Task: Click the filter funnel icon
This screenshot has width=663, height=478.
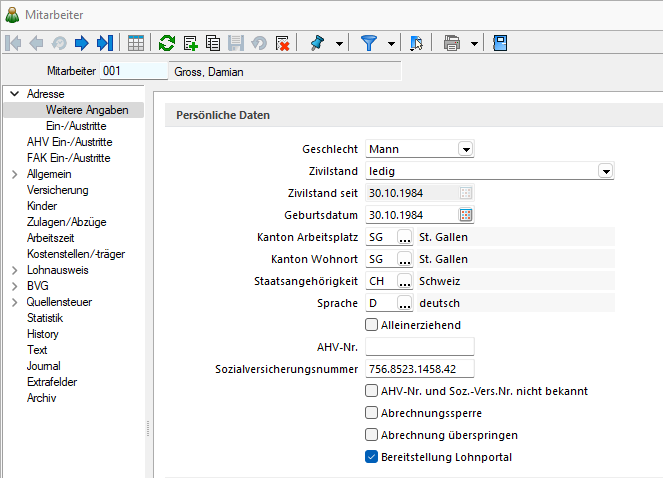Action: [x=369, y=43]
